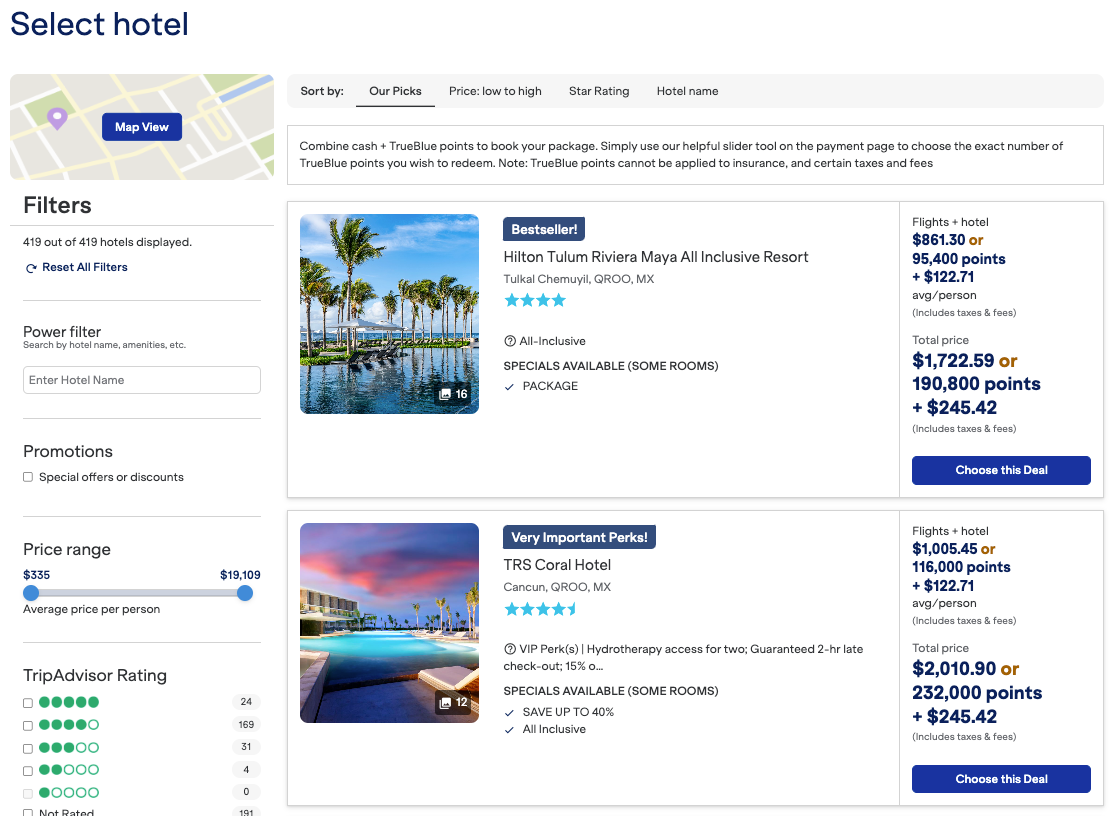Image resolution: width=1114 pixels, height=816 pixels.
Task: Choose this Deal for Hilton Tulum
Action: (x=1001, y=470)
